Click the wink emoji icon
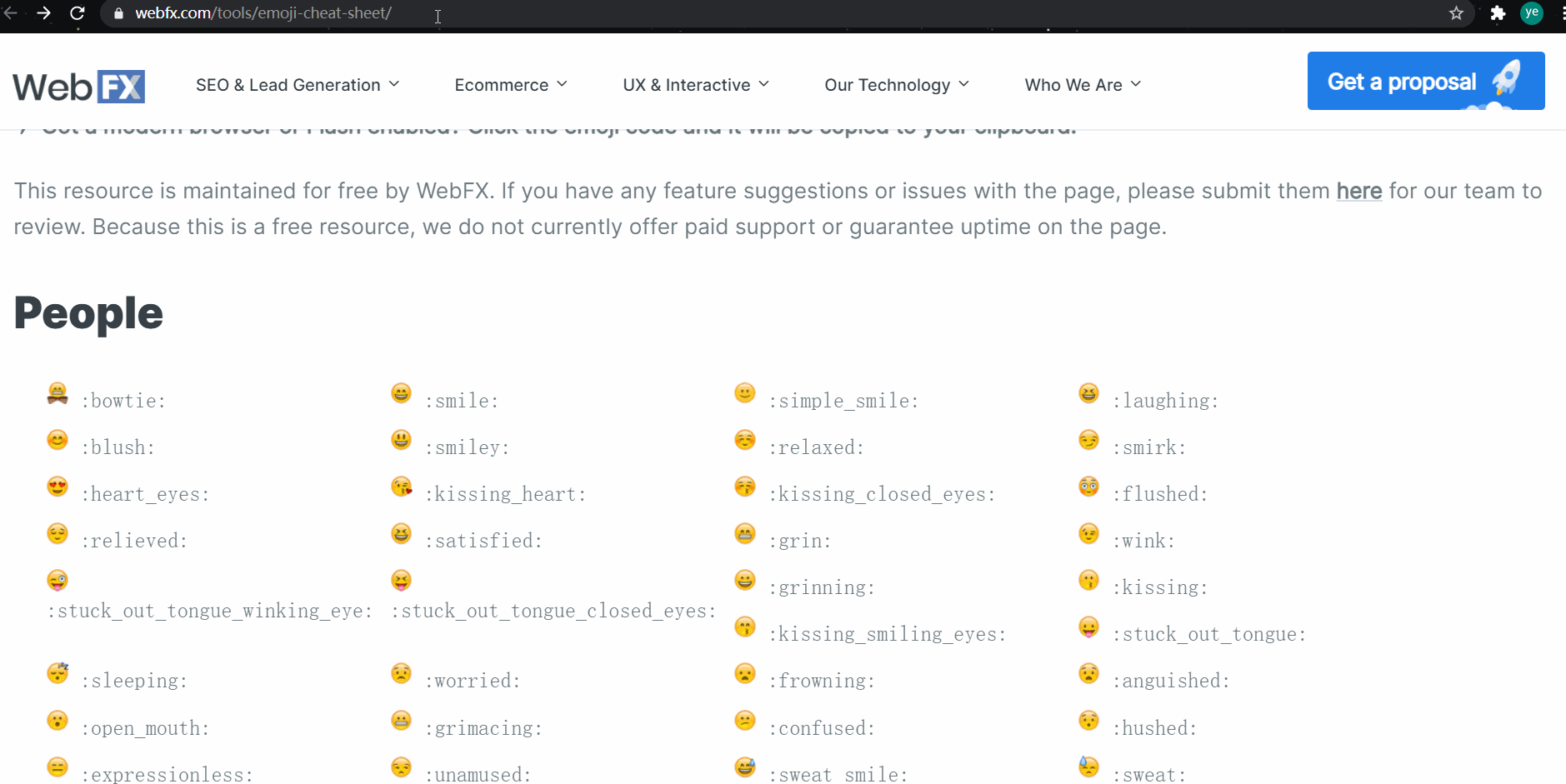This screenshot has height=784, width=1566. (1088, 533)
